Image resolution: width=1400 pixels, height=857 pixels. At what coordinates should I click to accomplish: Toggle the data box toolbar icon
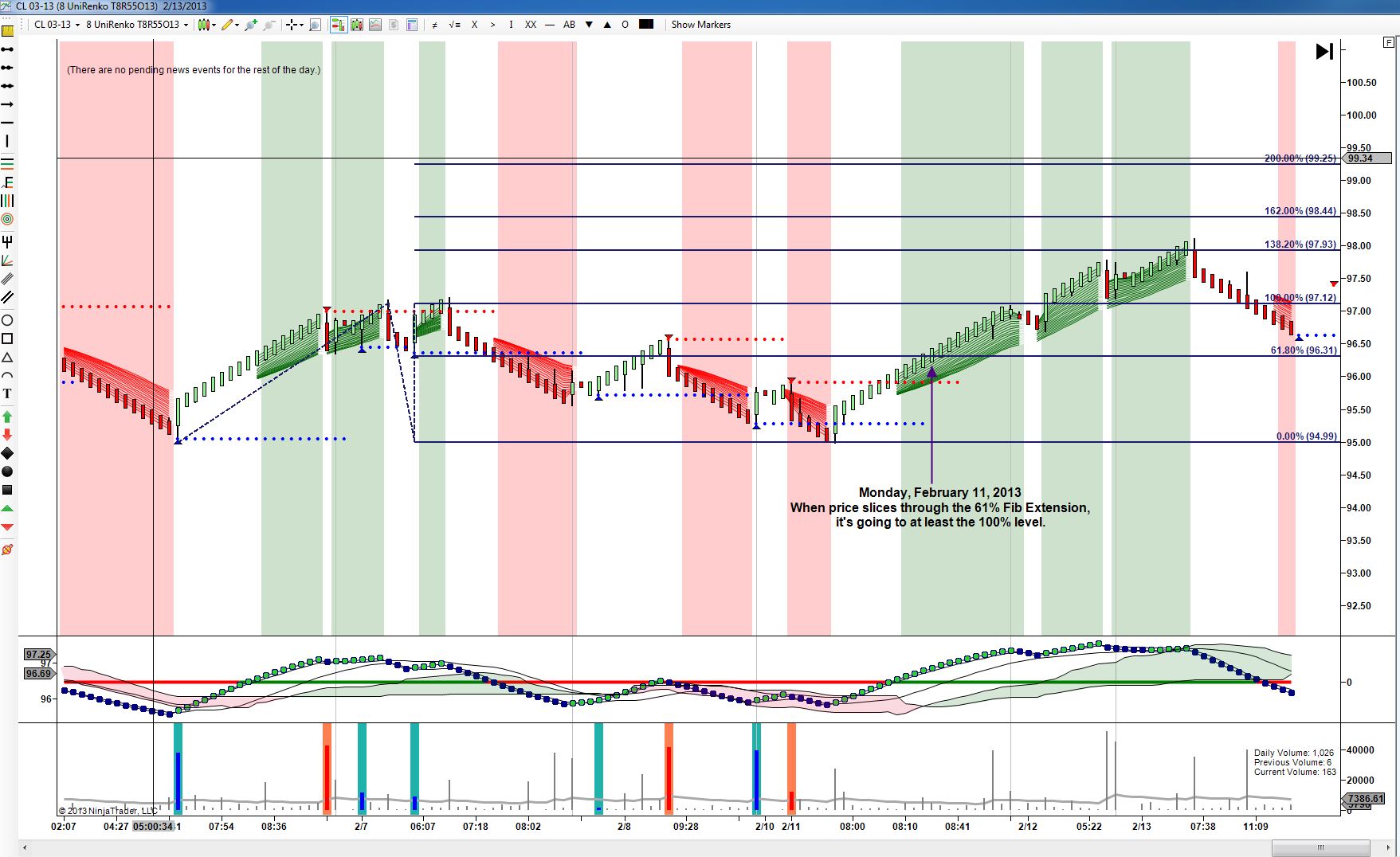point(412,25)
